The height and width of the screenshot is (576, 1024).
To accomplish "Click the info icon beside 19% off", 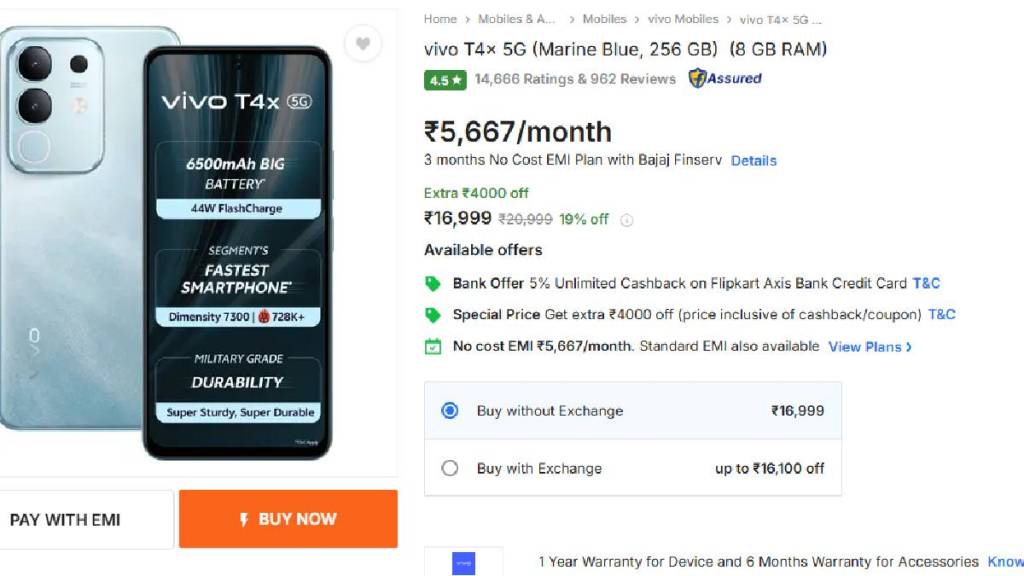I will pos(627,220).
